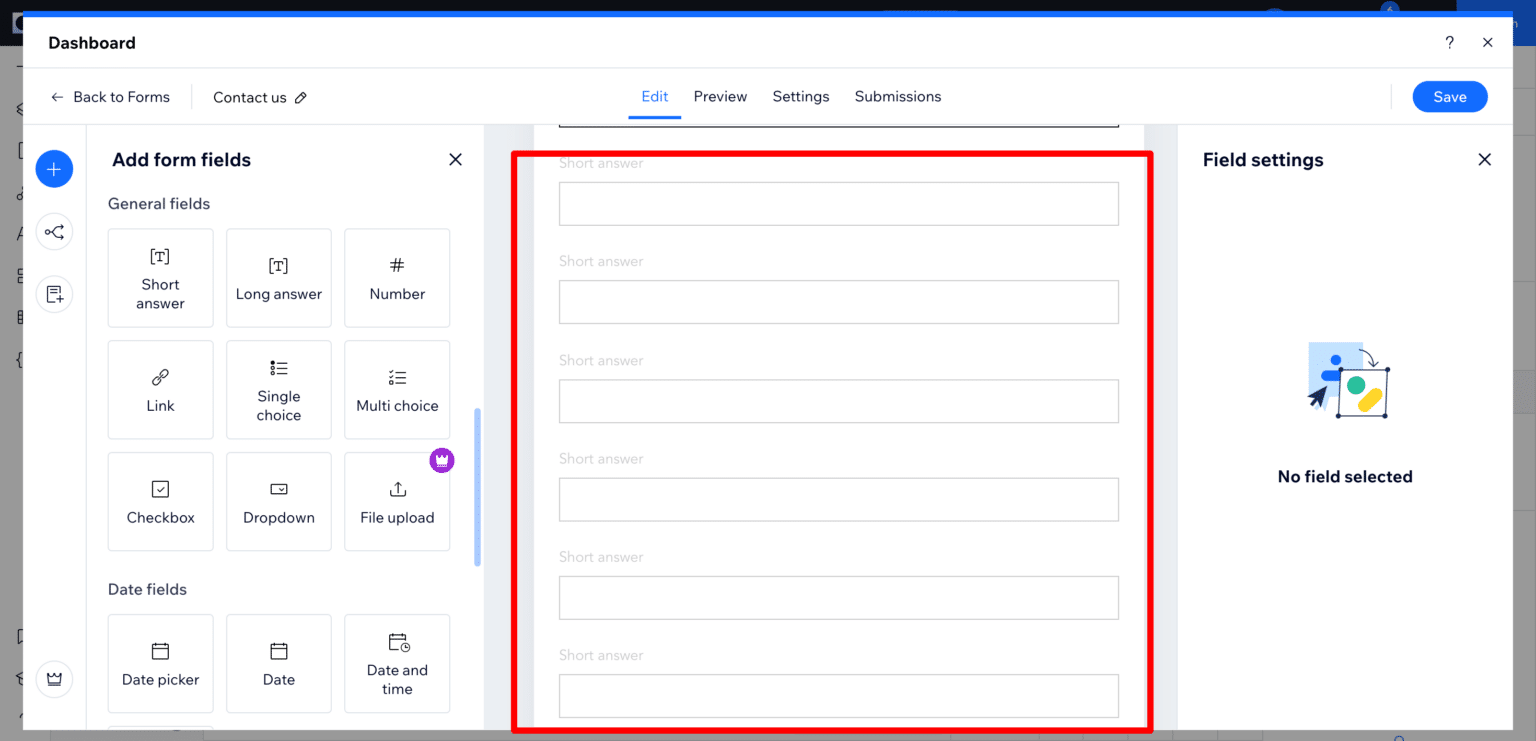
Task: Add a Date picker field
Action: [x=160, y=663]
